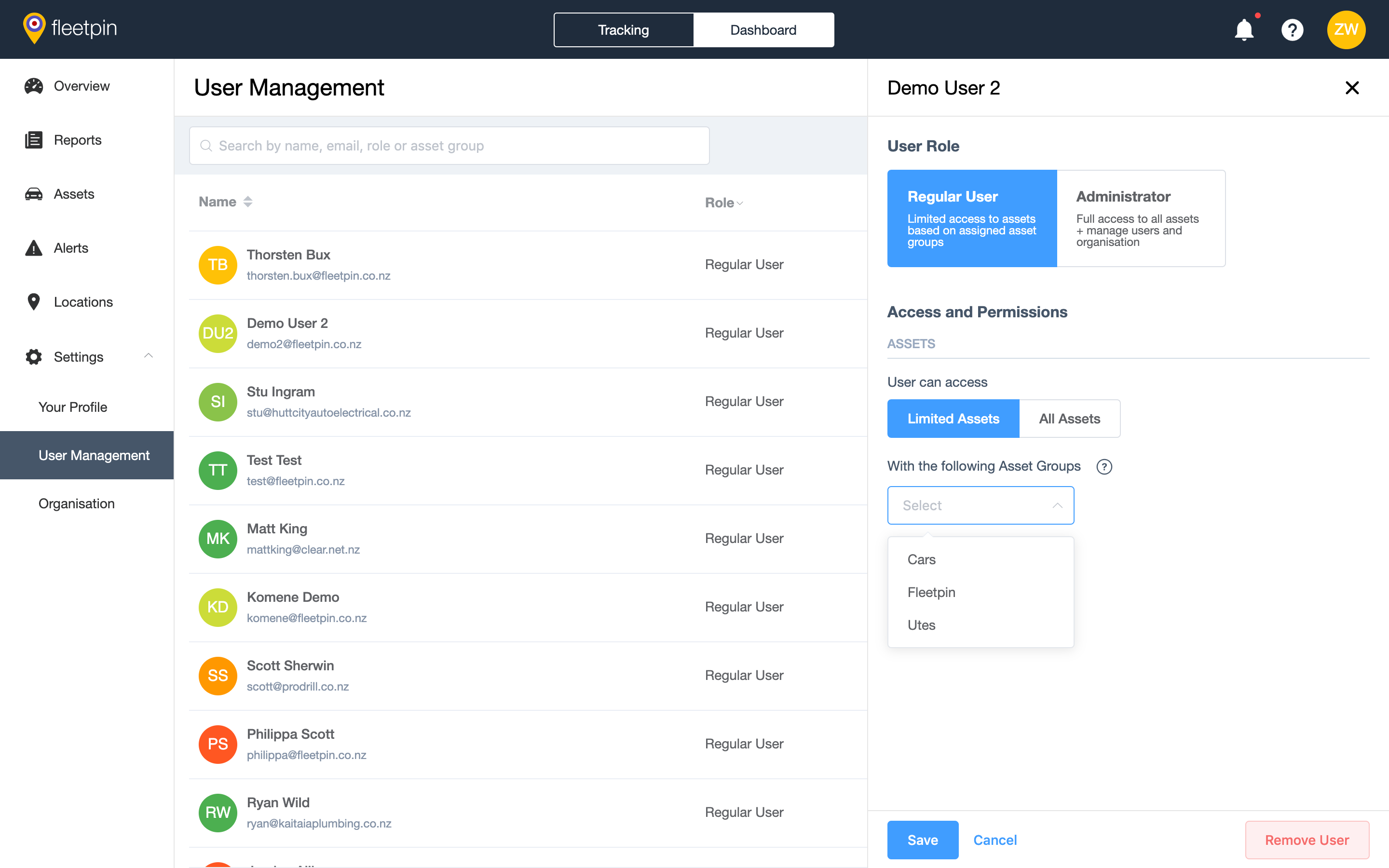Close the Demo User 2 panel
Viewport: 1389px width, 868px height.
pyautogui.click(x=1352, y=88)
